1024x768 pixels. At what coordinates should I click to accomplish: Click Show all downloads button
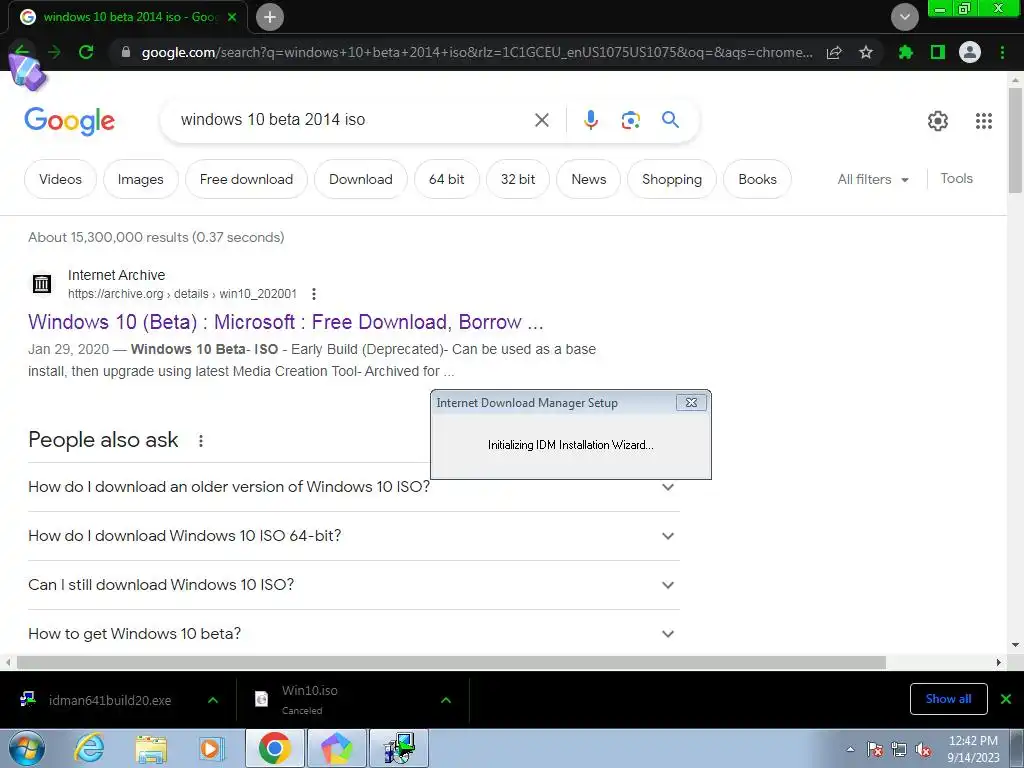pos(948,699)
